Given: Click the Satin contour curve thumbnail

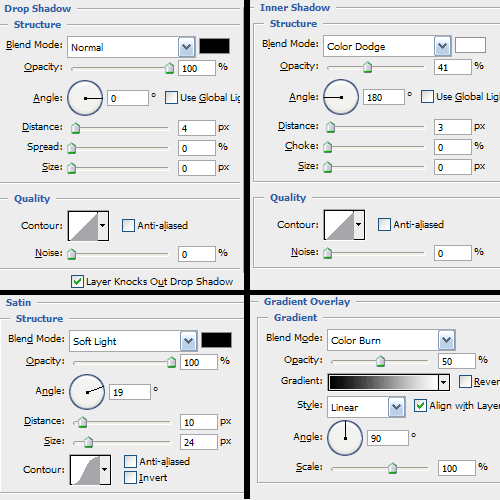Looking at the screenshot, I should coord(85,470).
